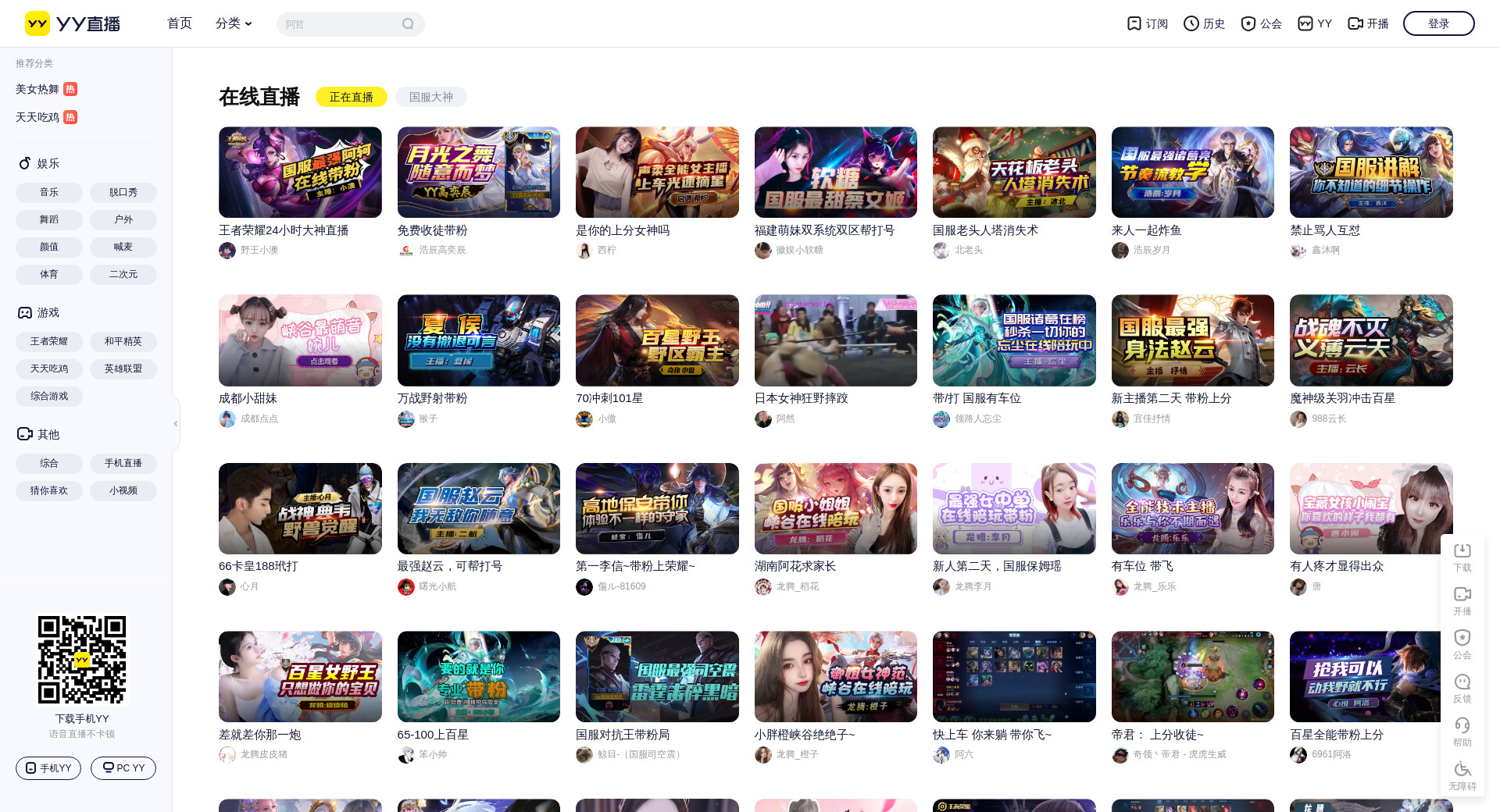Expand the 分类 dropdown menu
The height and width of the screenshot is (812, 1500).
[x=234, y=23]
